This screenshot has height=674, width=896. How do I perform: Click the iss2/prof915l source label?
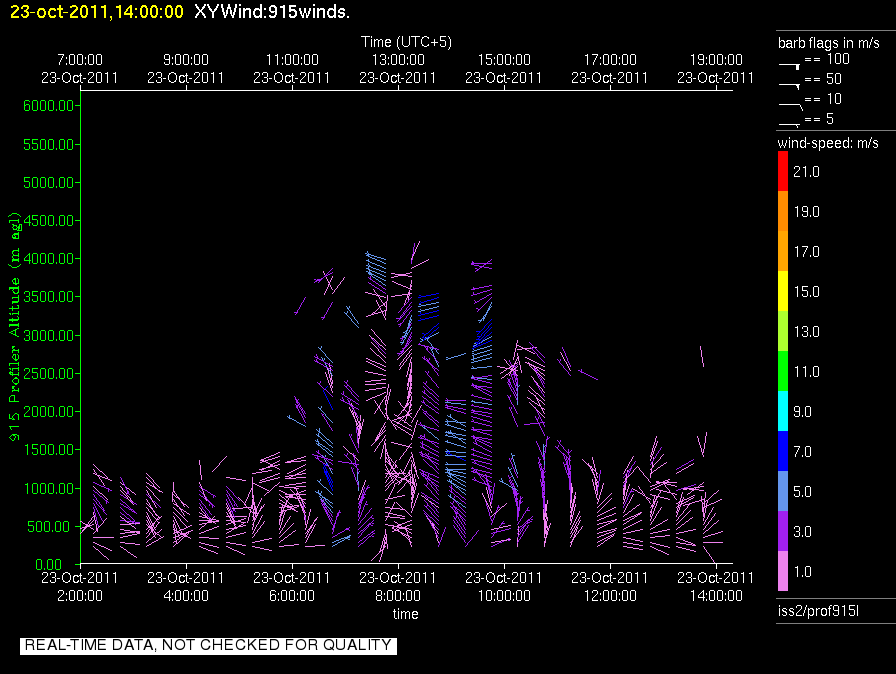[818, 611]
